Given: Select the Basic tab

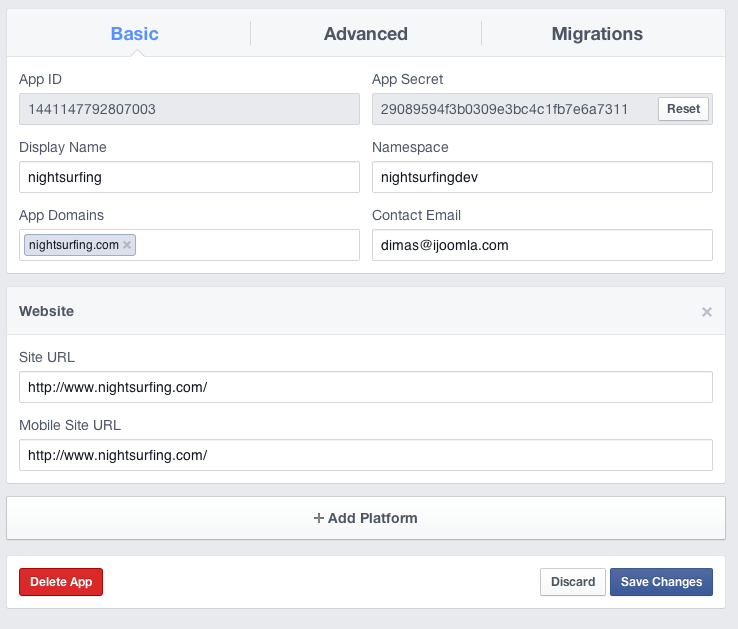Looking at the screenshot, I should click(x=135, y=34).
